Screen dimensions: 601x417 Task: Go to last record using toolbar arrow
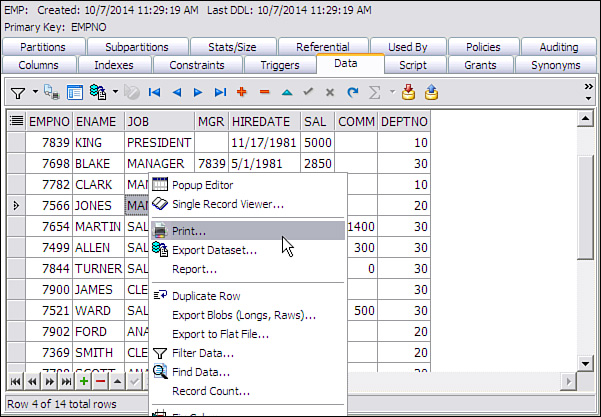[x=220, y=92]
